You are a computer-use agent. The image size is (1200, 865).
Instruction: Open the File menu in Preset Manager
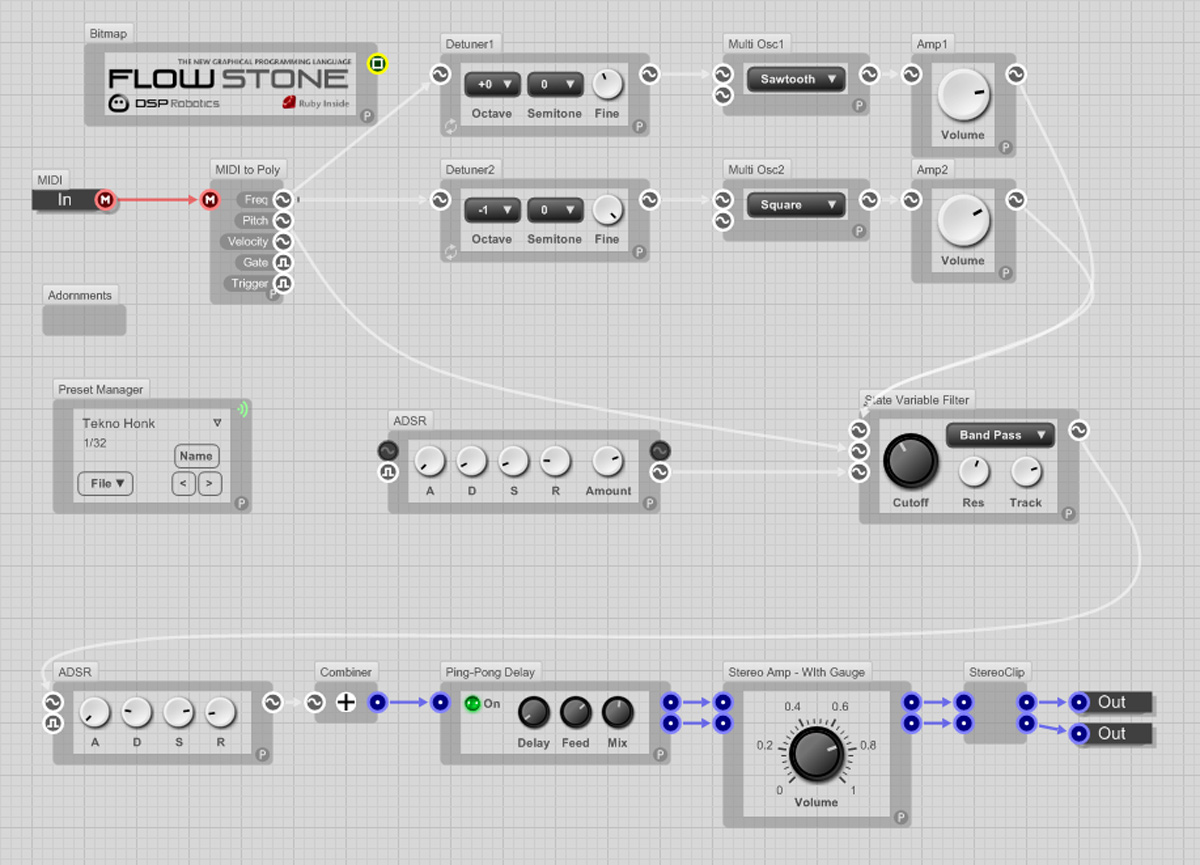[105, 484]
